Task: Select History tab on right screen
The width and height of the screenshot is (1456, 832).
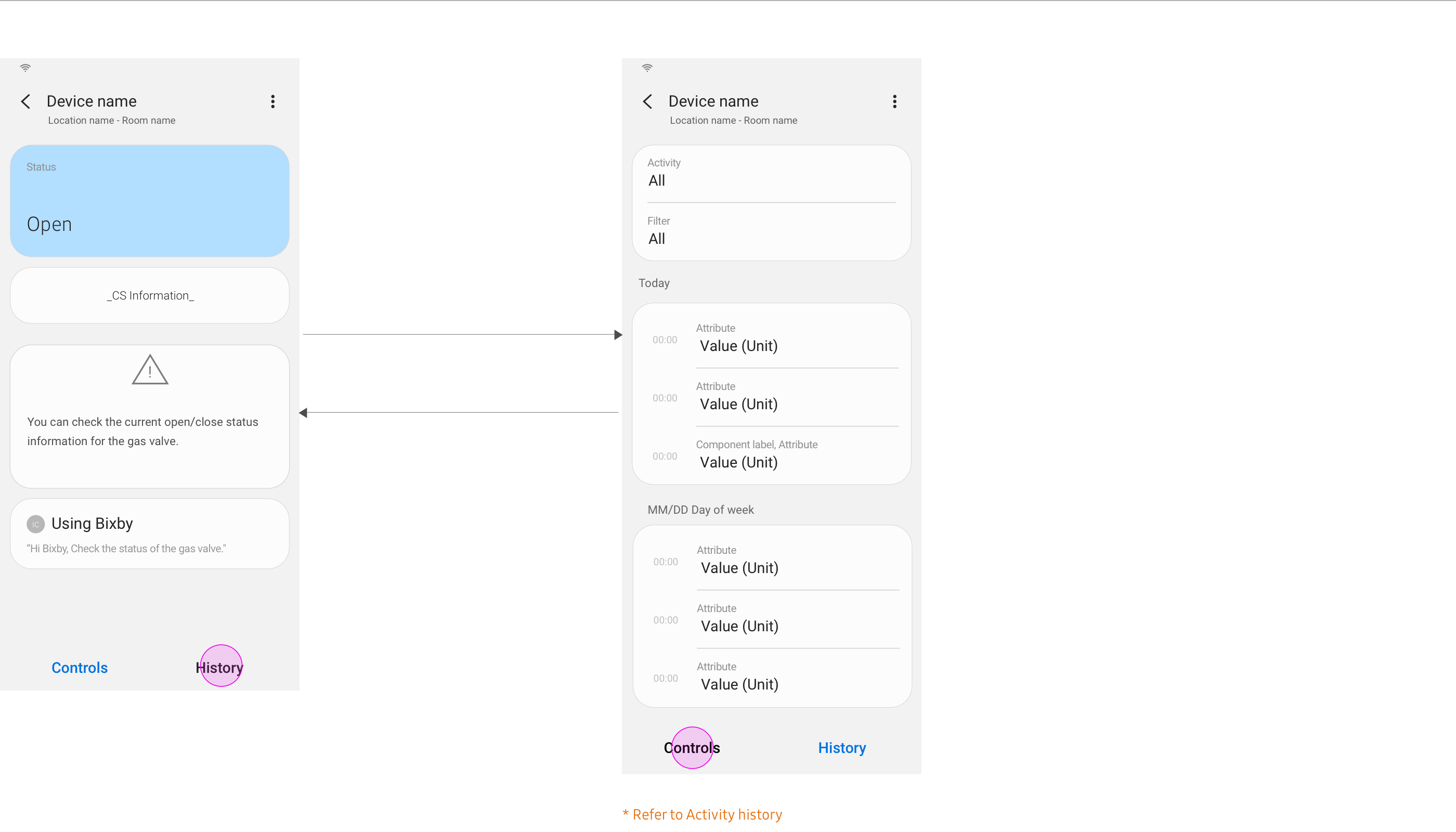Action: [842, 747]
